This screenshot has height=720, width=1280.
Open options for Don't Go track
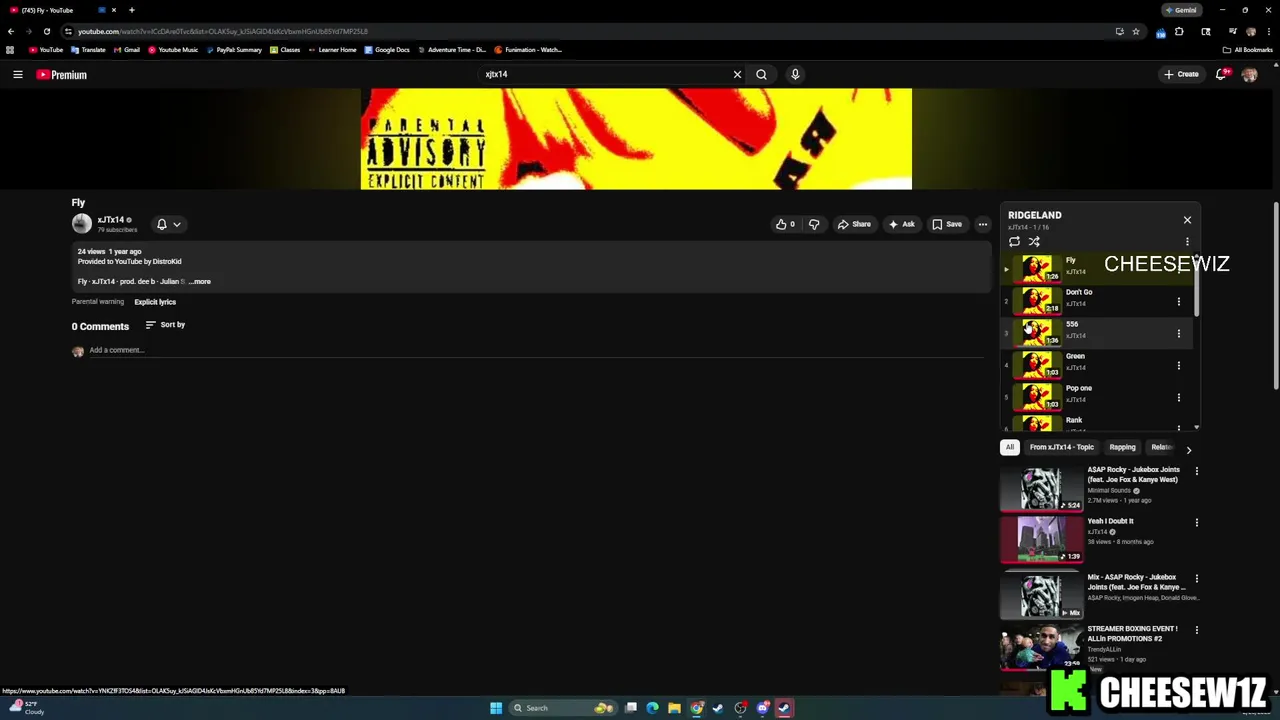tap(1178, 301)
